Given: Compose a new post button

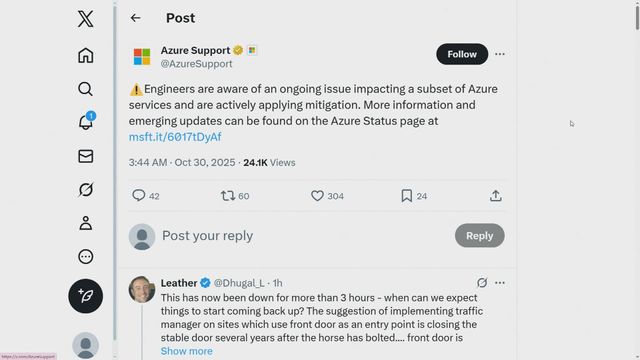Looking at the screenshot, I should [x=85, y=296].
